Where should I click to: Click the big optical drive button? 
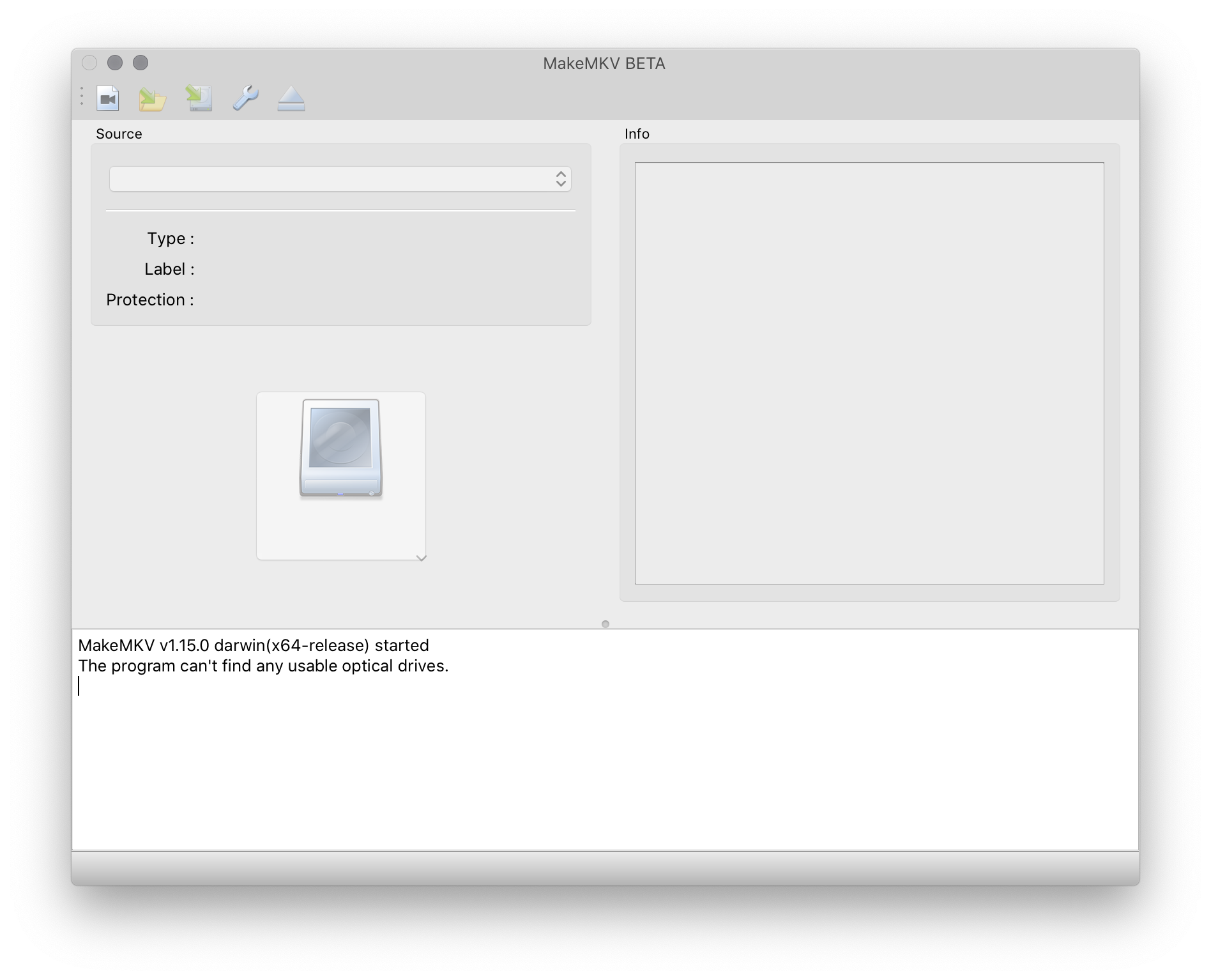(341, 476)
